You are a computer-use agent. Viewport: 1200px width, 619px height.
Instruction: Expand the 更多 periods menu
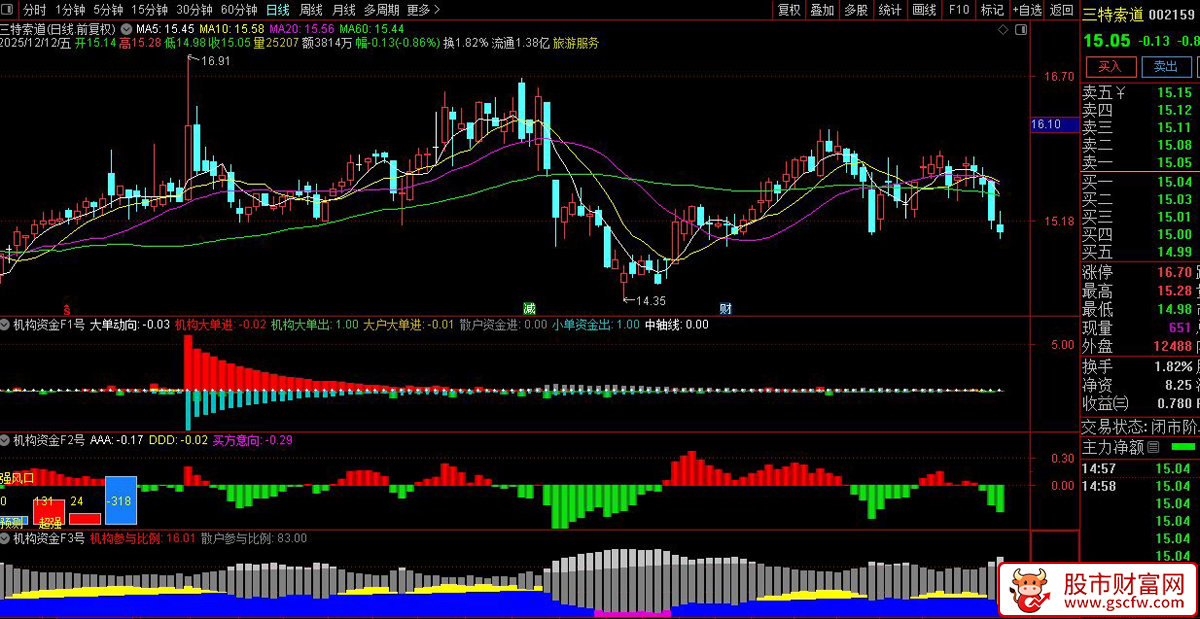(424, 10)
